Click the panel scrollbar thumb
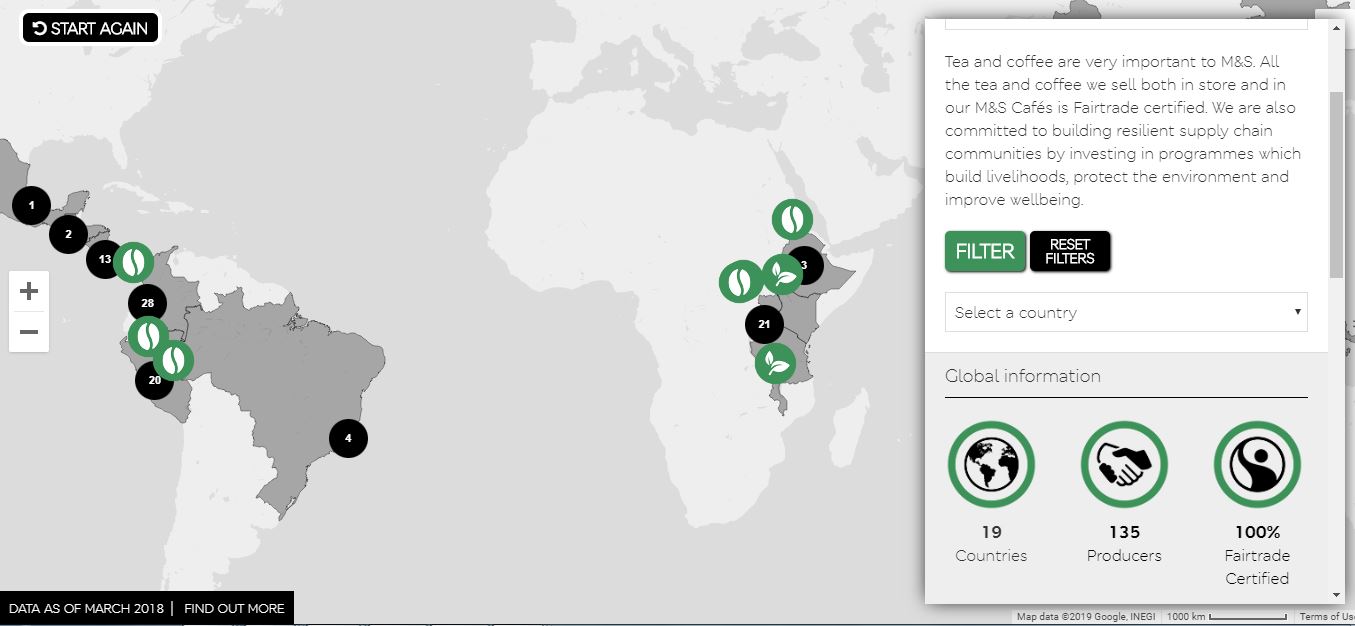 (1336, 185)
